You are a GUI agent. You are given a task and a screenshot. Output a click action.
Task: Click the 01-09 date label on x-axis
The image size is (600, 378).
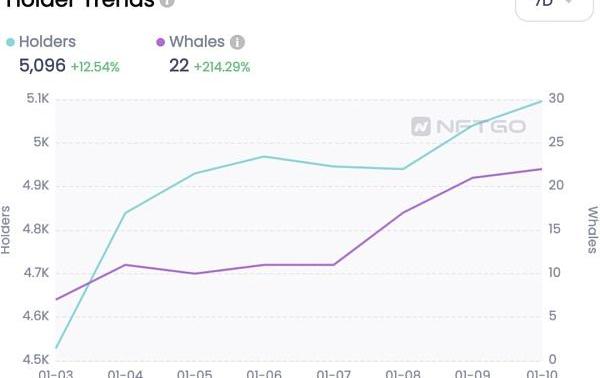(473, 374)
